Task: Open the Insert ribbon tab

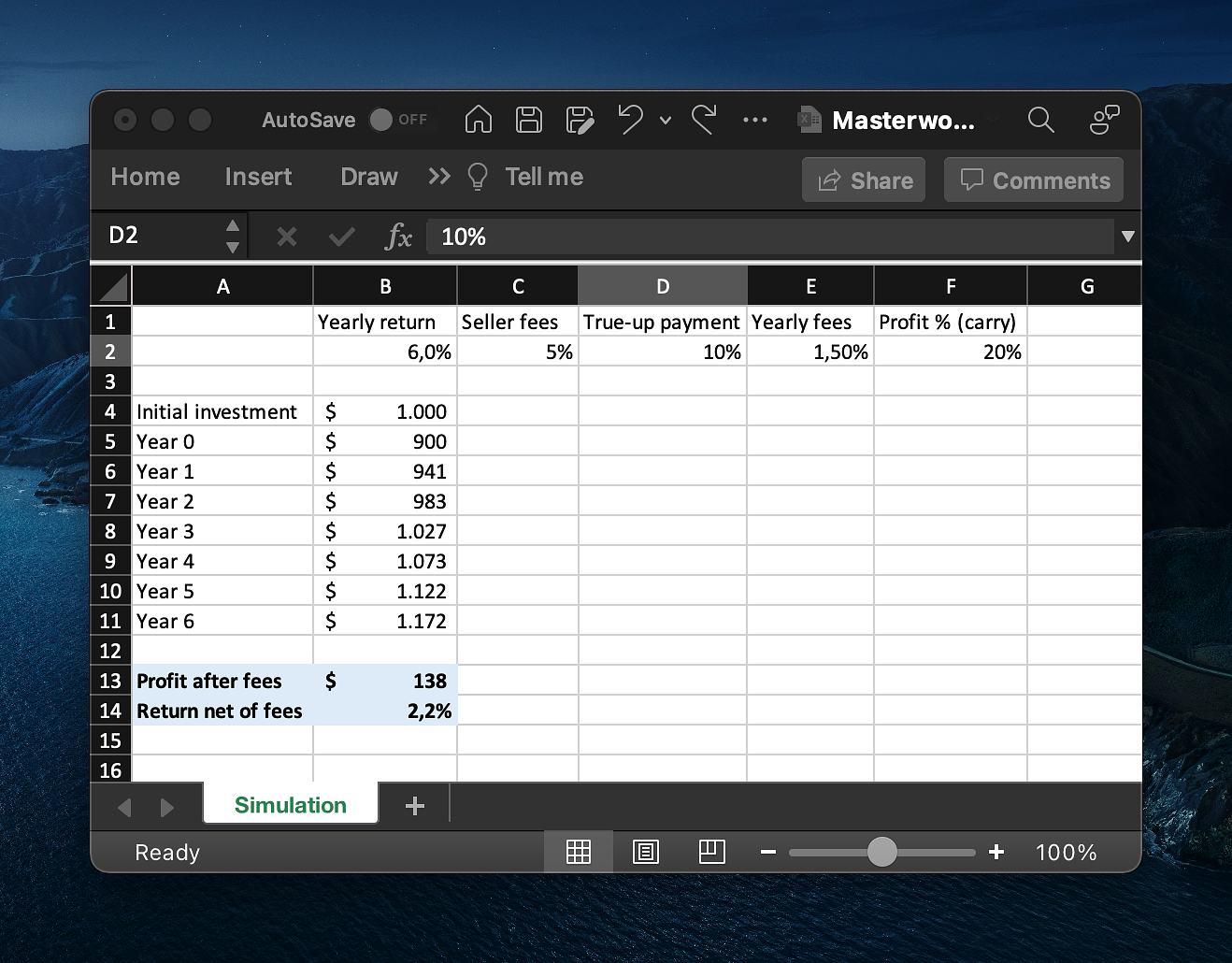Action: (x=258, y=177)
